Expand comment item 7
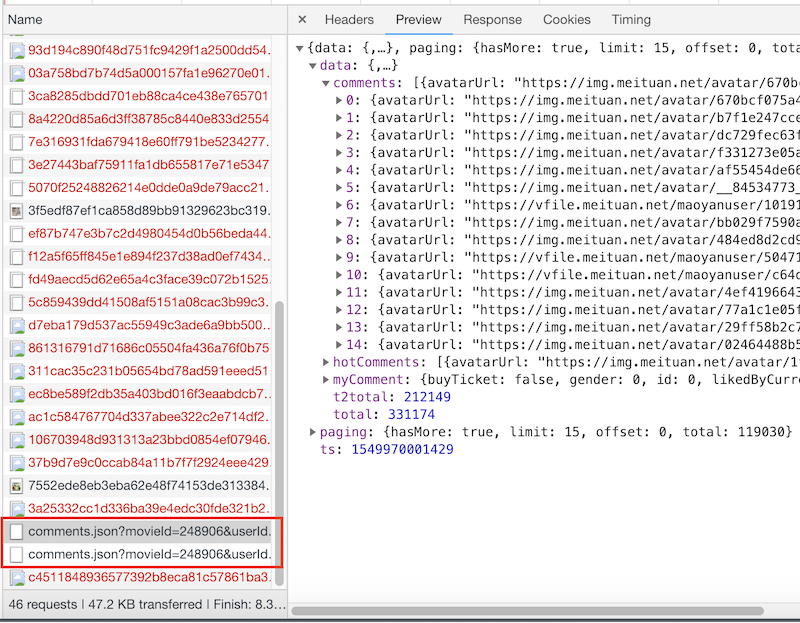This screenshot has height=623, width=800. coord(339,222)
